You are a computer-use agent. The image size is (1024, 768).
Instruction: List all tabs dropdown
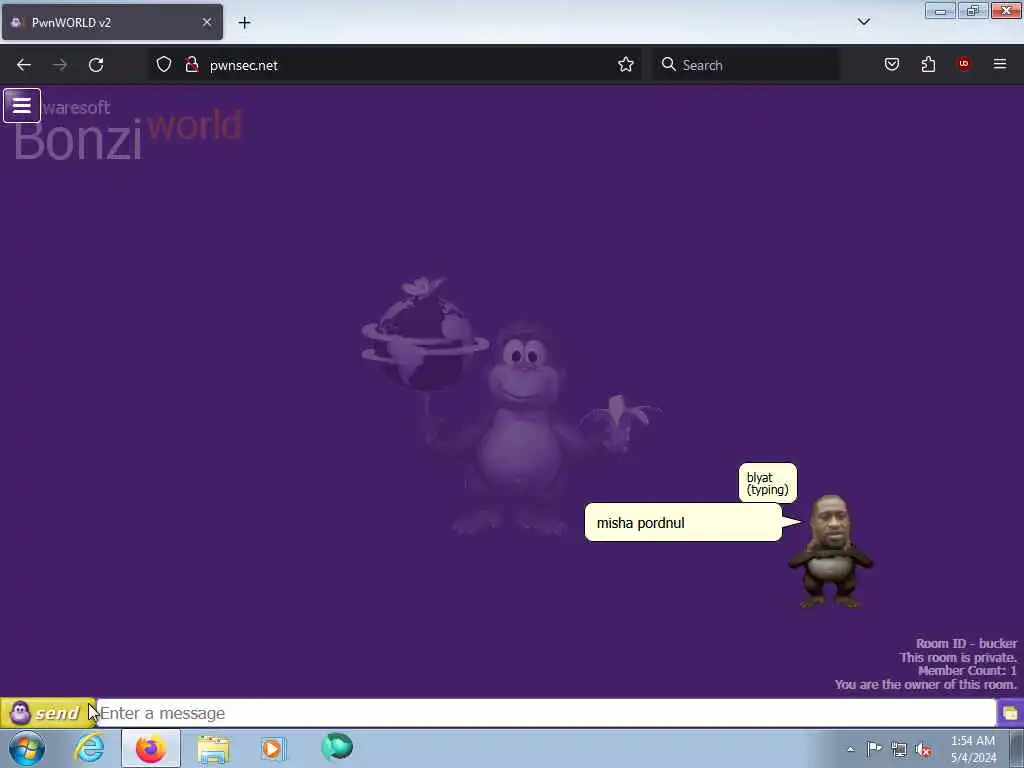pos(863,22)
